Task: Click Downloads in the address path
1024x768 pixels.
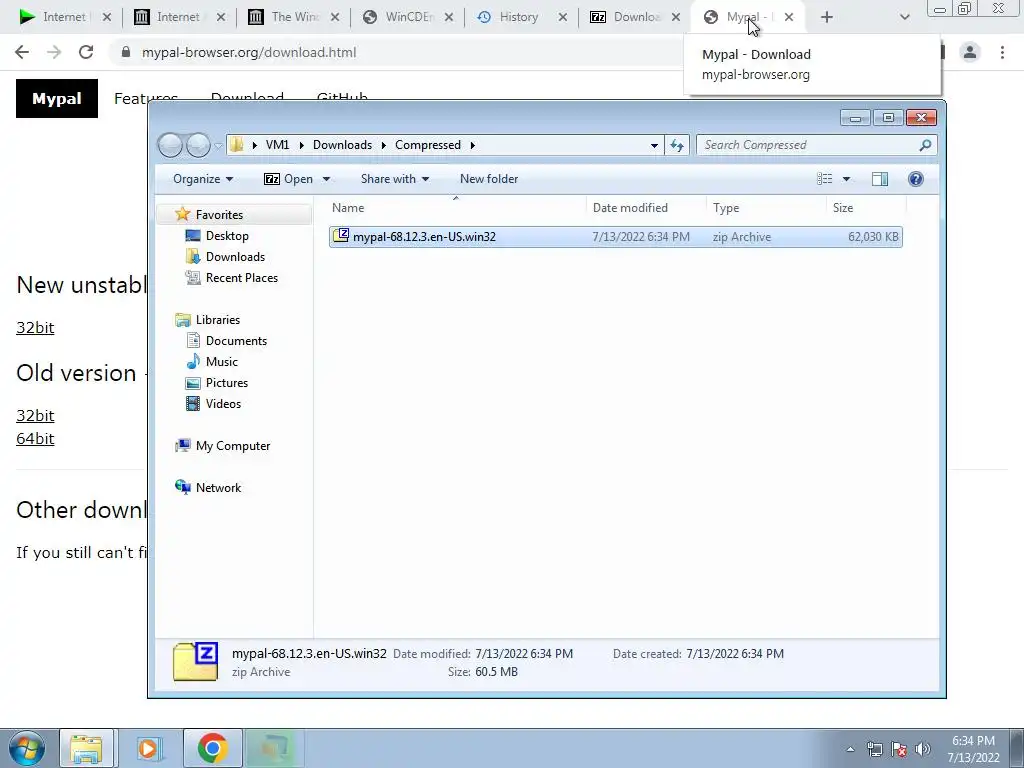Action: pos(342,145)
